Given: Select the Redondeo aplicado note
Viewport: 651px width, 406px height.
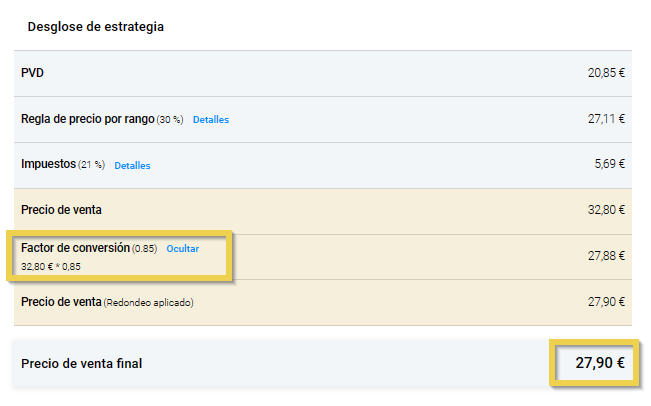Looking at the screenshot, I should pyautogui.click(x=148, y=303).
